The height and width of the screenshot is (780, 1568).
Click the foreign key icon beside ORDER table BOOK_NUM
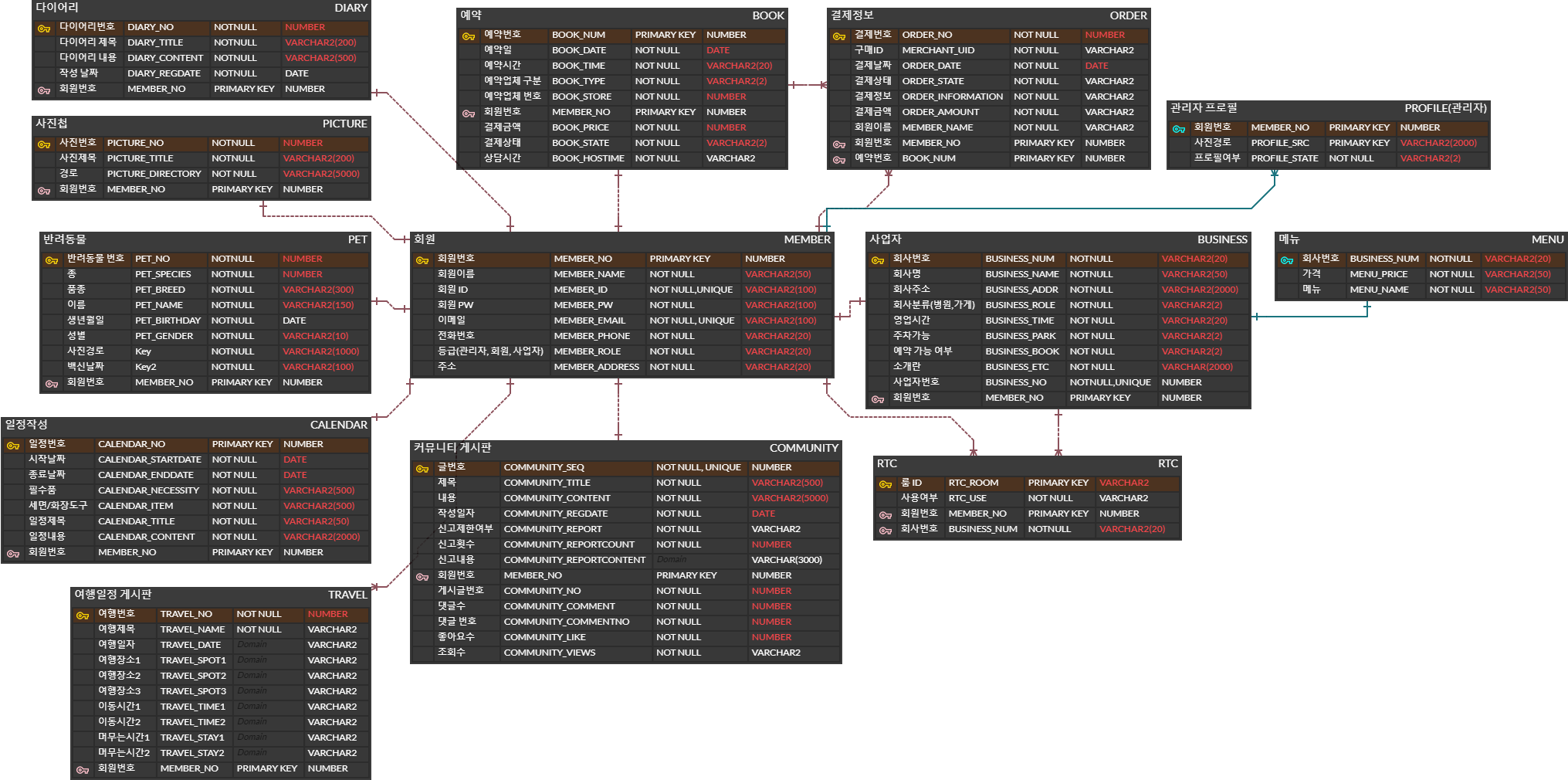[839, 159]
